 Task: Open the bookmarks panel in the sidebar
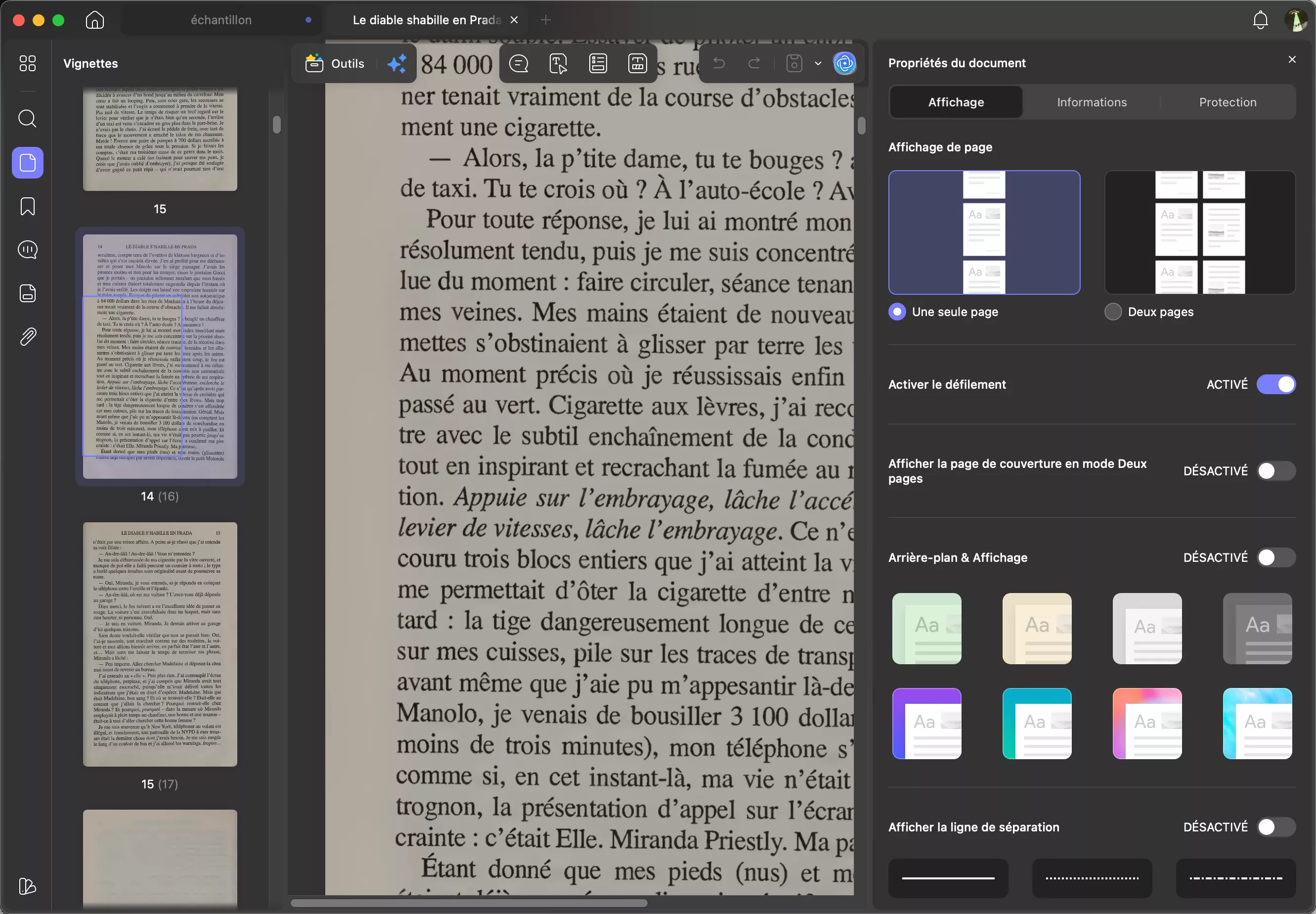point(27,207)
